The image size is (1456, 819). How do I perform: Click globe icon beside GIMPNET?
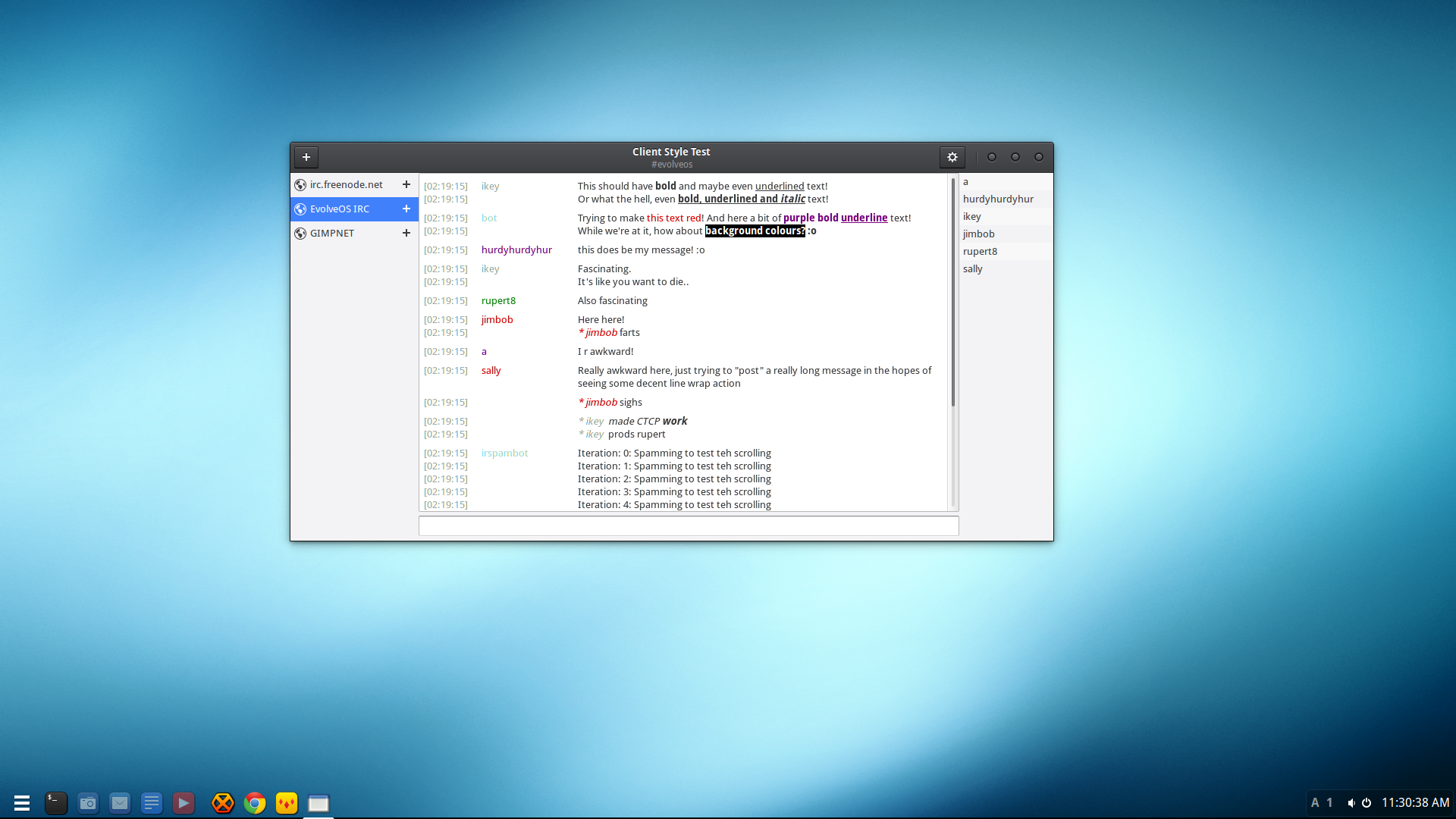click(300, 234)
